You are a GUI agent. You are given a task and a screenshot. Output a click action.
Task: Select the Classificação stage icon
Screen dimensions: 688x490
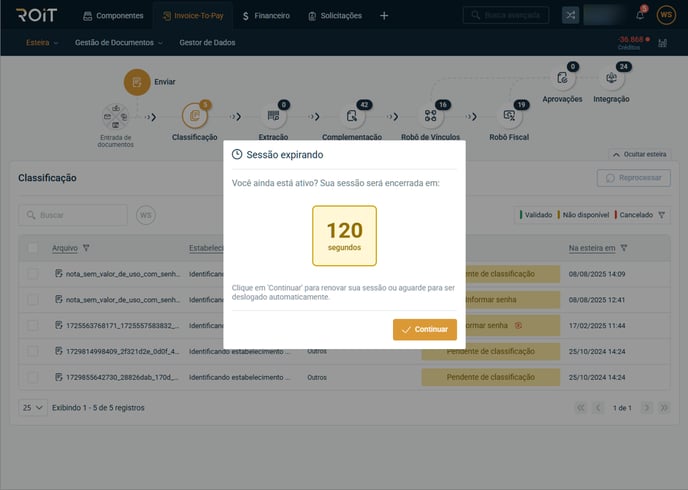(x=195, y=116)
